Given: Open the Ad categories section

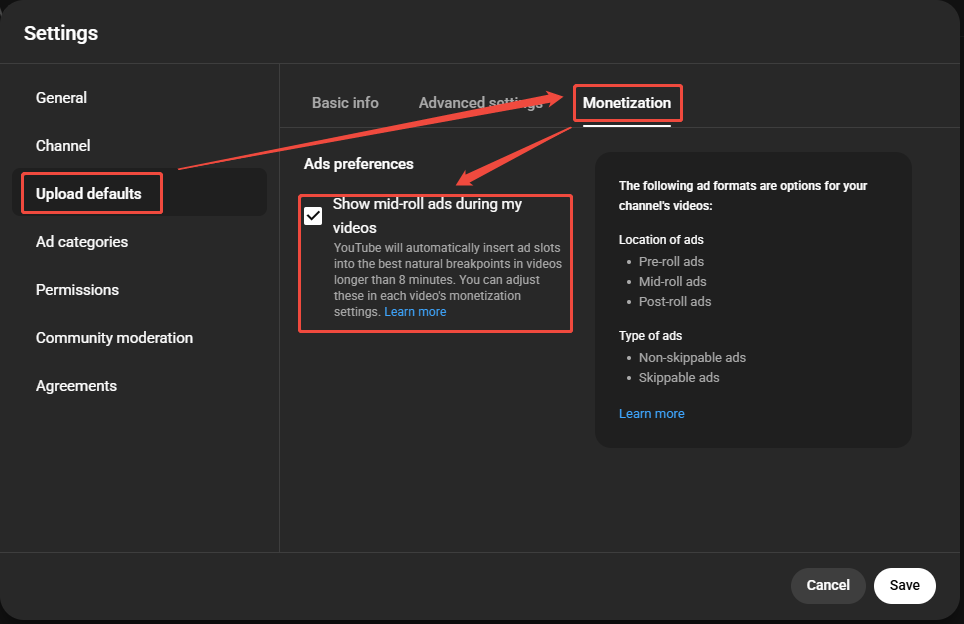Looking at the screenshot, I should pyautogui.click(x=81, y=241).
